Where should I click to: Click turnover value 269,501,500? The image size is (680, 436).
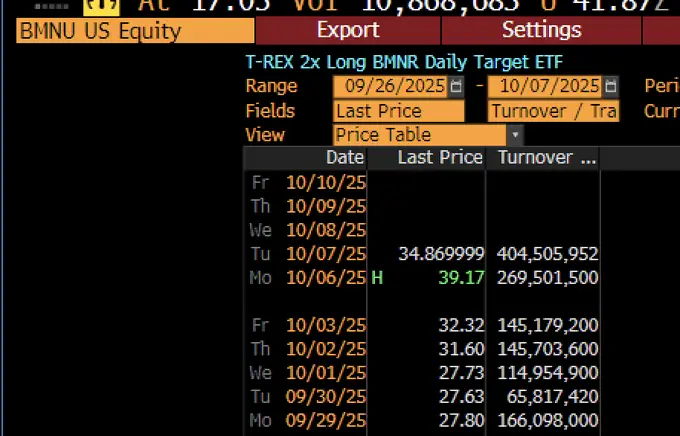(547, 278)
